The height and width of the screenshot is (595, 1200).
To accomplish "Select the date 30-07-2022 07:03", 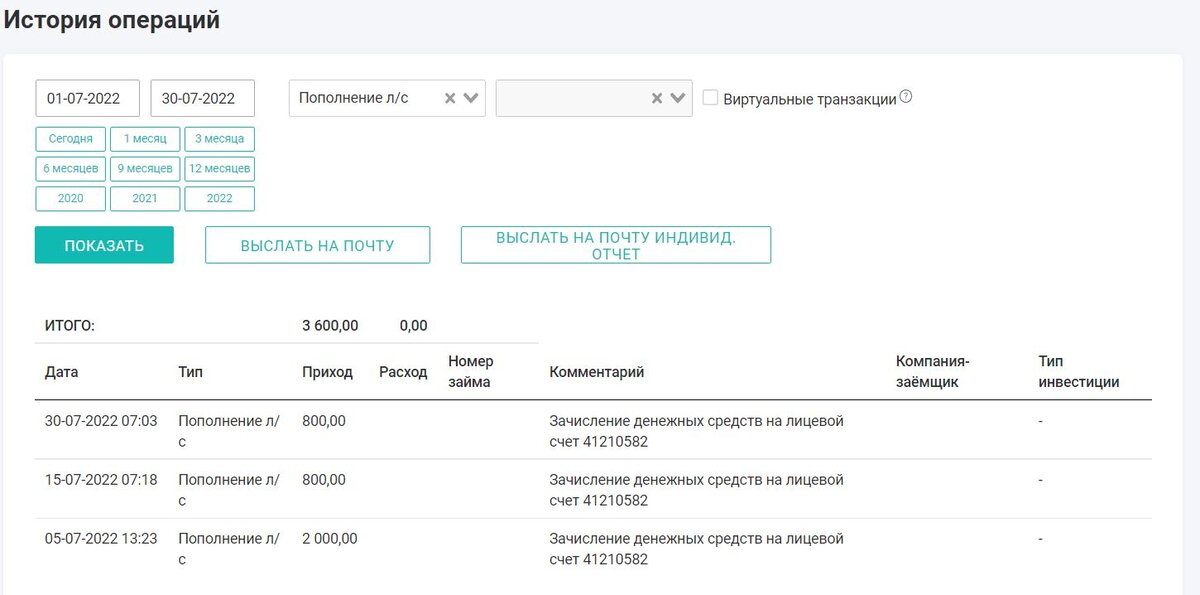I will [x=101, y=421].
